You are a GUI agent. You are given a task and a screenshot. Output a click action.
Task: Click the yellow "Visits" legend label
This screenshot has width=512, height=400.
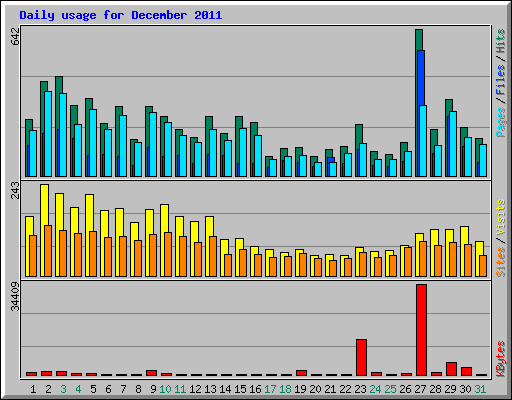click(501, 218)
